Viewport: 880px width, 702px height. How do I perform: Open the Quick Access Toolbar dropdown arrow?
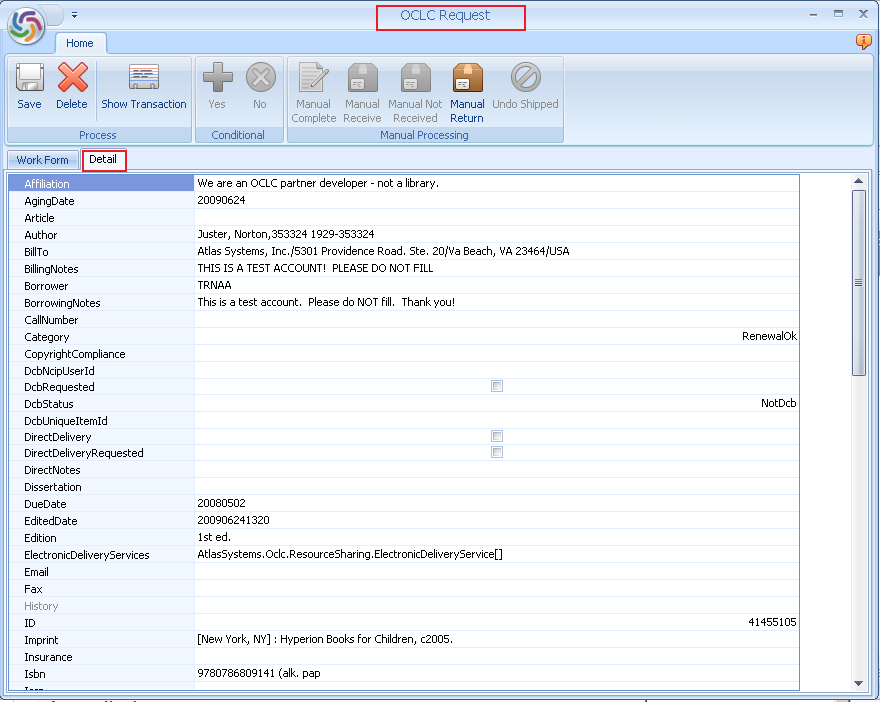coord(74,14)
